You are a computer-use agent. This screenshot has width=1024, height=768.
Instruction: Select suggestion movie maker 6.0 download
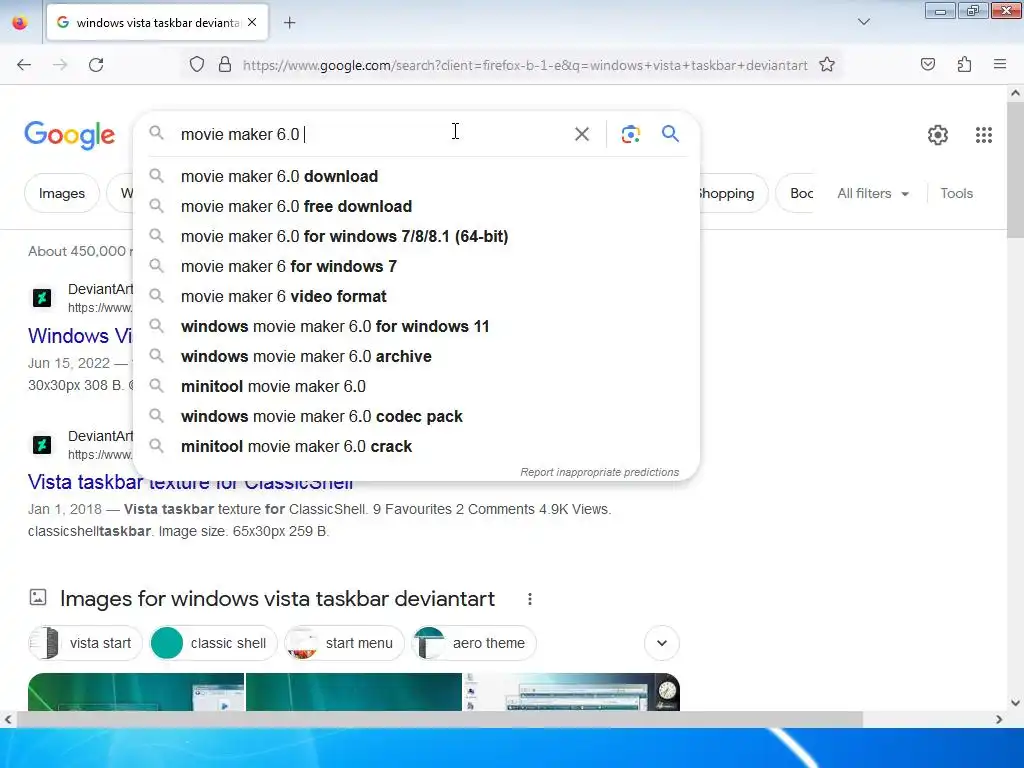[x=417, y=176]
